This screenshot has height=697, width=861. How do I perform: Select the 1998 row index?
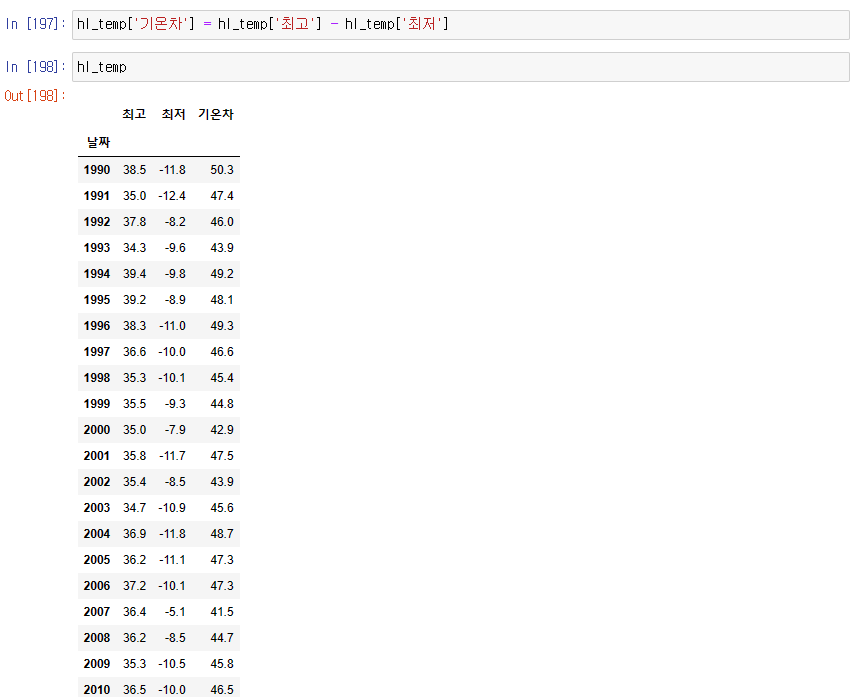click(97, 378)
